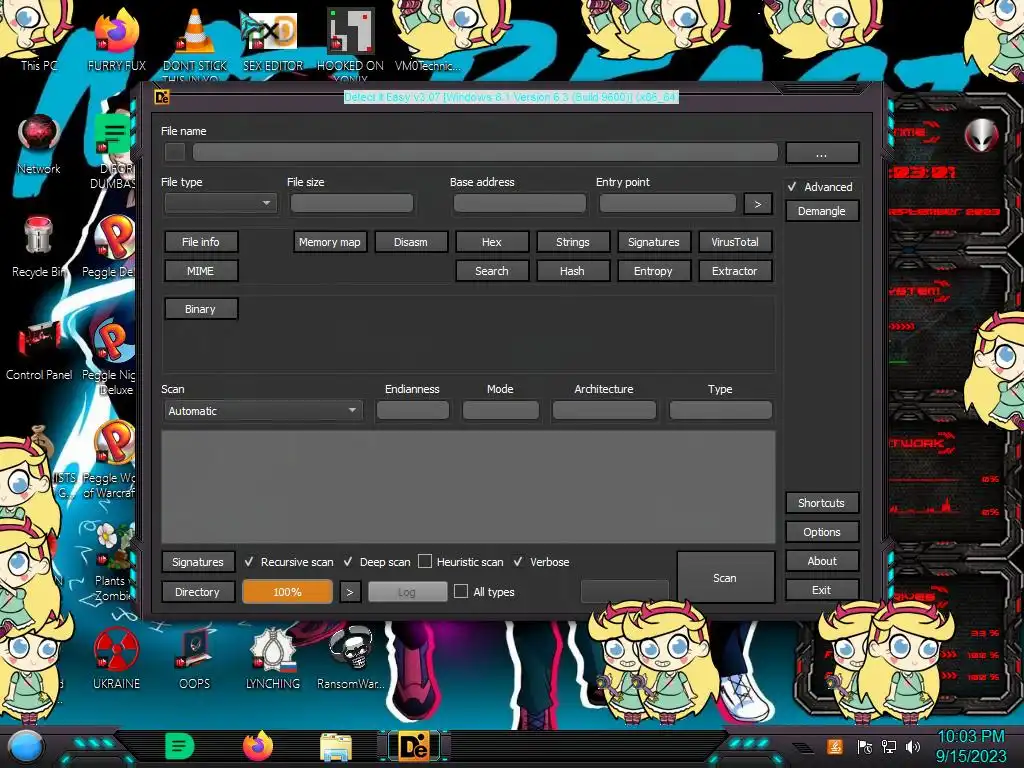This screenshot has width=1024, height=768.
Task: Click the Start orb on taskbar
Action: (x=25, y=746)
